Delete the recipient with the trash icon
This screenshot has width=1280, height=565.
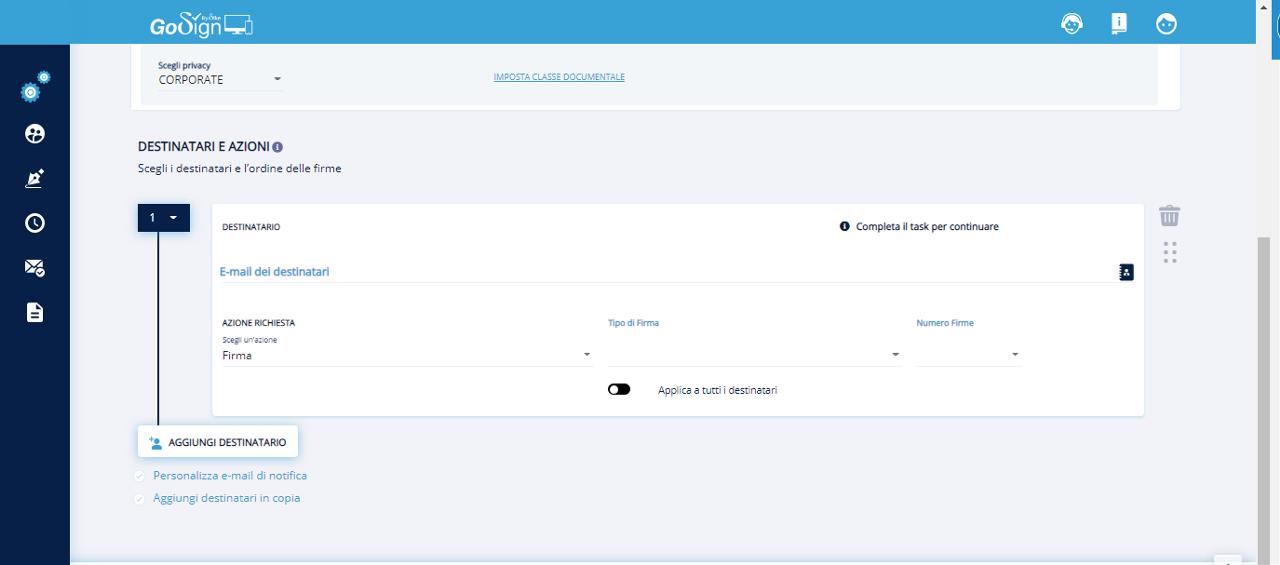(1169, 216)
